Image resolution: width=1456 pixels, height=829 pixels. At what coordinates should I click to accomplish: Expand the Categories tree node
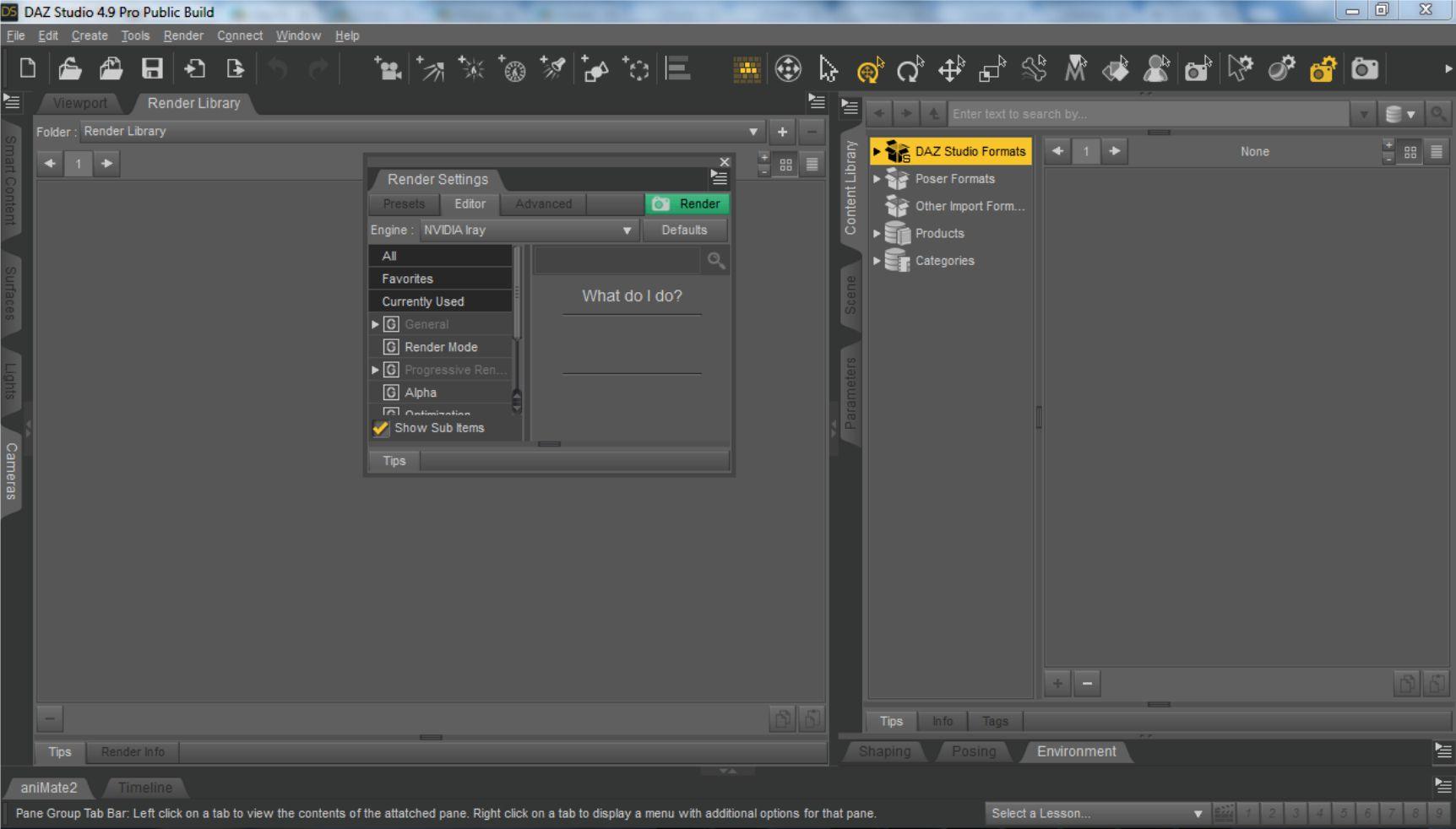877,261
